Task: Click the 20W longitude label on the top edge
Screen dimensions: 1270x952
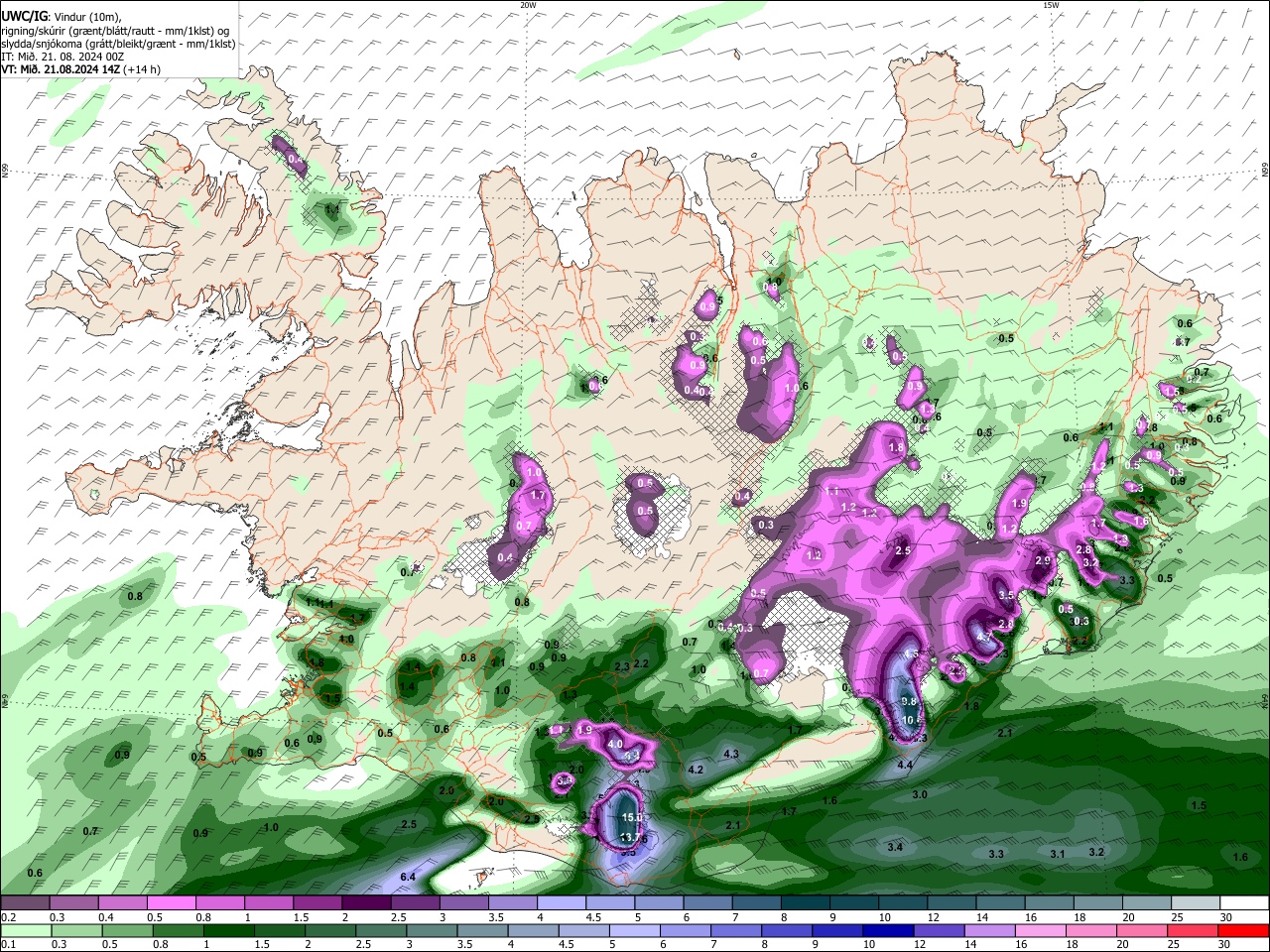Action: (x=529, y=5)
